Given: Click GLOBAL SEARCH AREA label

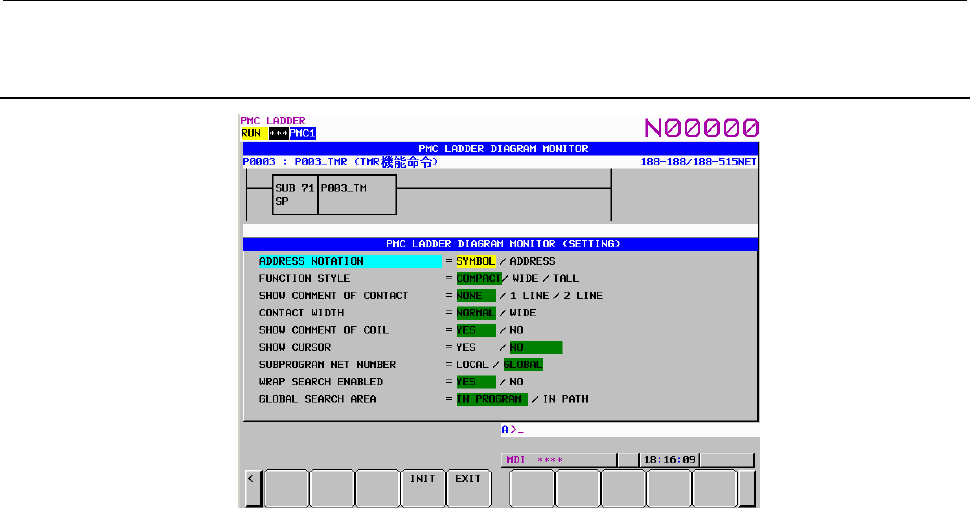Looking at the screenshot, I should tap(317, 400).
